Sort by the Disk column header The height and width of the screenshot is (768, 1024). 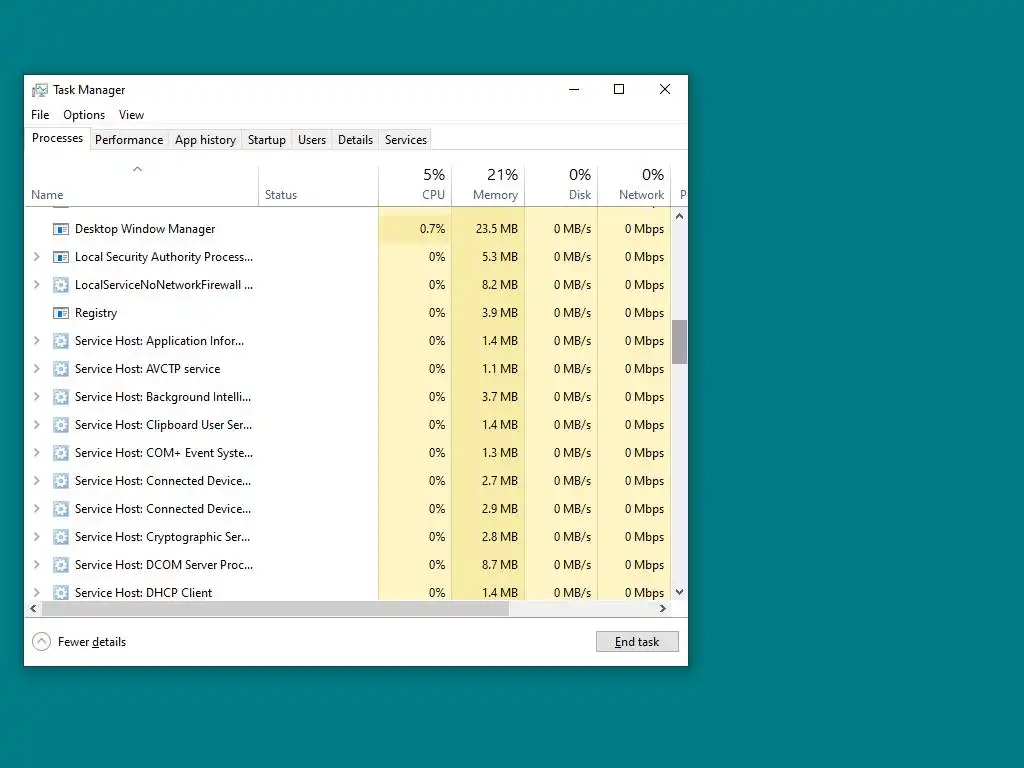[561, 186]
